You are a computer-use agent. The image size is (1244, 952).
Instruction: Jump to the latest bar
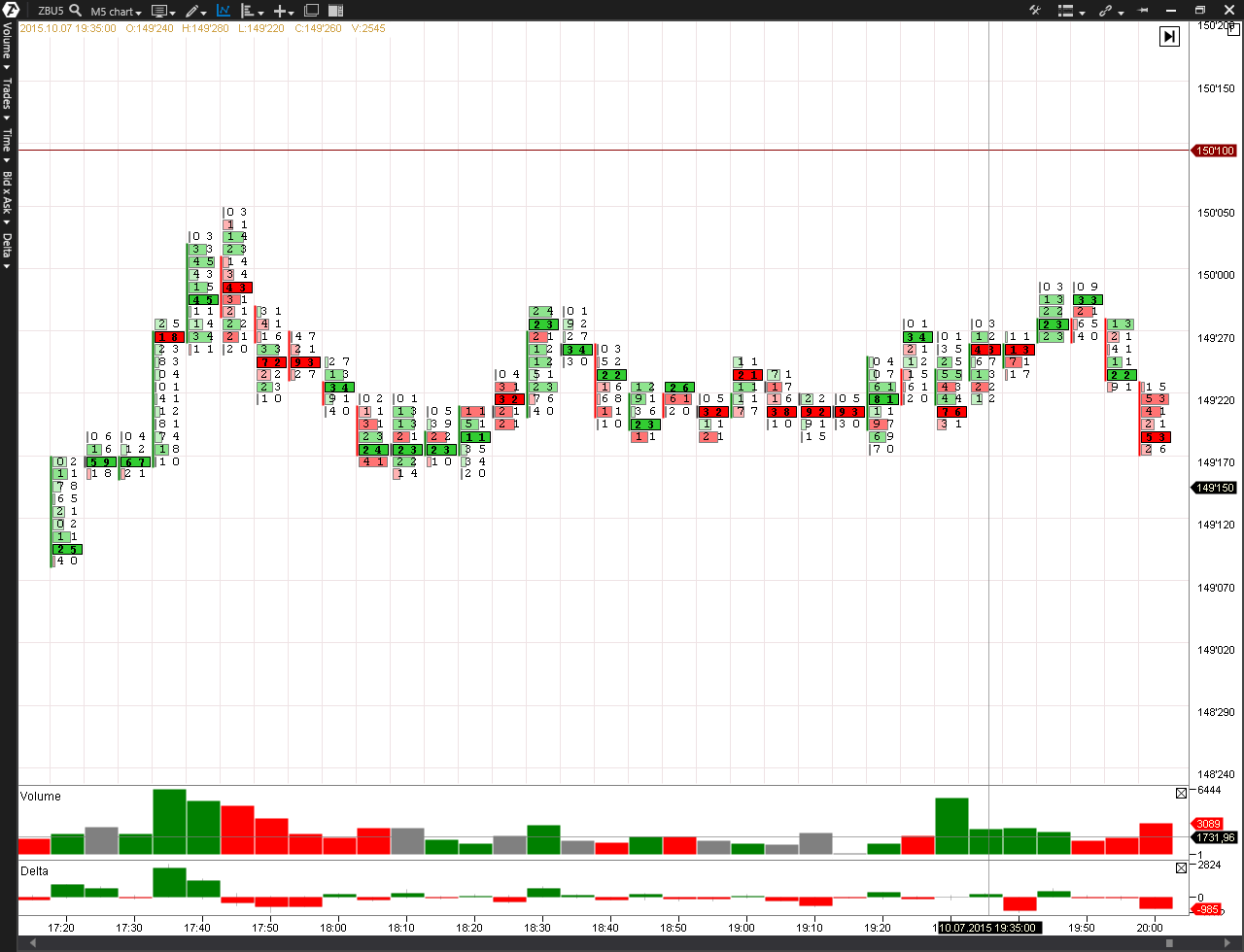pyautogui.click(x=1169, y=36)
